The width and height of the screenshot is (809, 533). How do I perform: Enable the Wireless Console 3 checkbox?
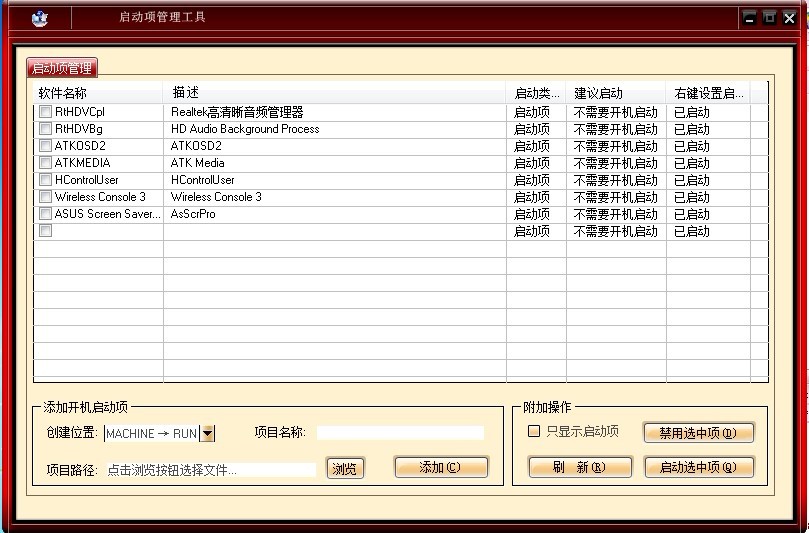[45, 197]
